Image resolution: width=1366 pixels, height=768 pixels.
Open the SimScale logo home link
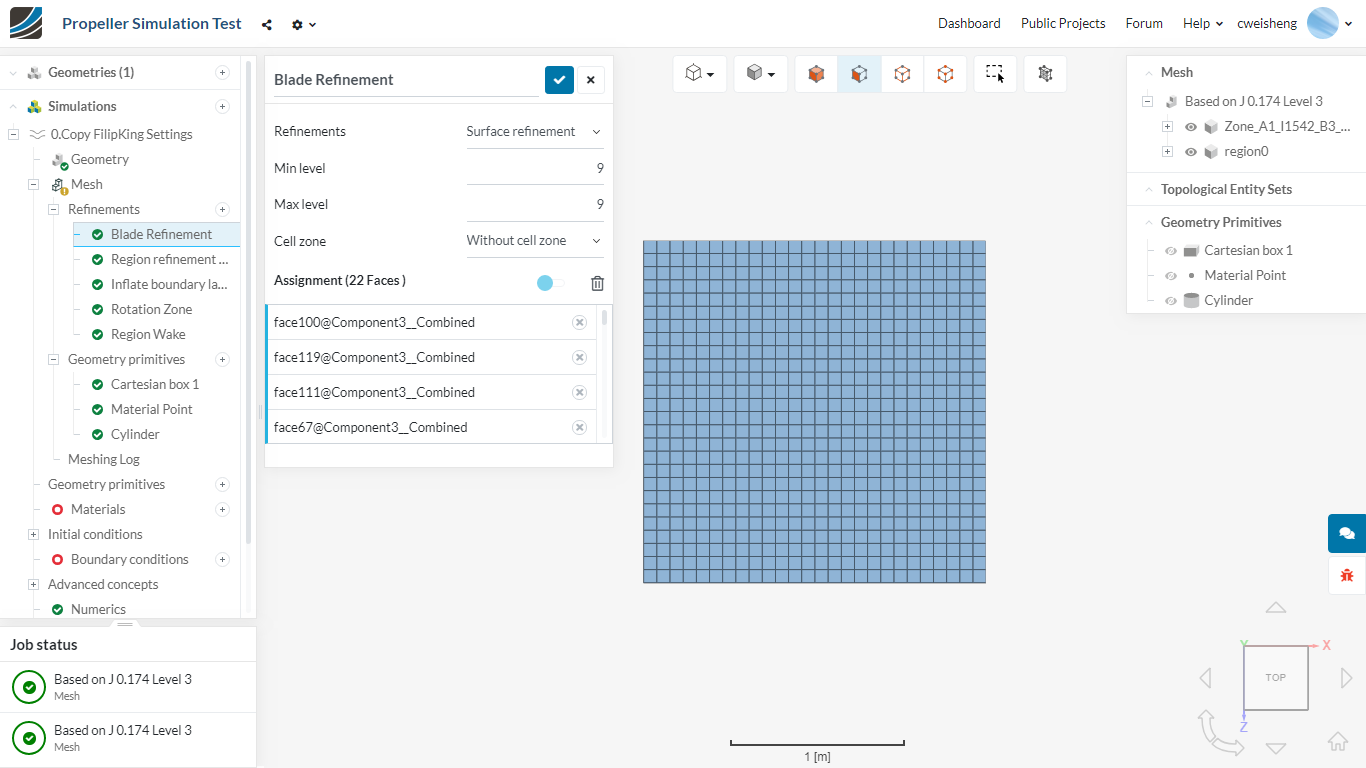26,23
